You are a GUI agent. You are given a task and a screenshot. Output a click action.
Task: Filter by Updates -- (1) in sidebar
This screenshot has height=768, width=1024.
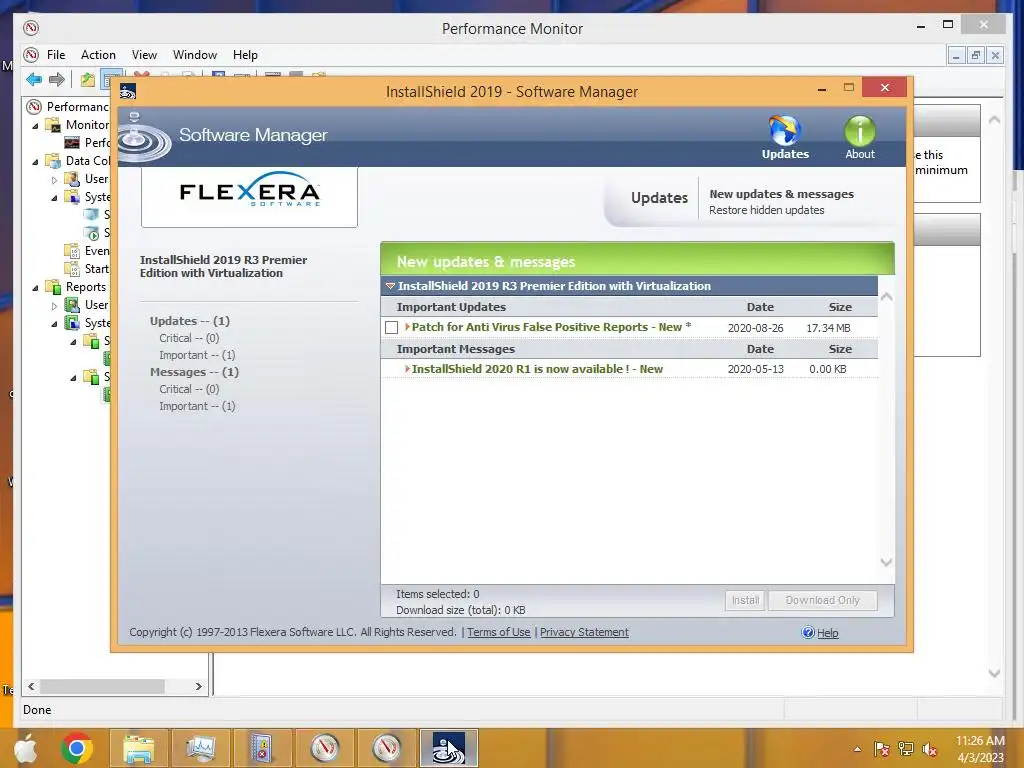tap(189, 321)
